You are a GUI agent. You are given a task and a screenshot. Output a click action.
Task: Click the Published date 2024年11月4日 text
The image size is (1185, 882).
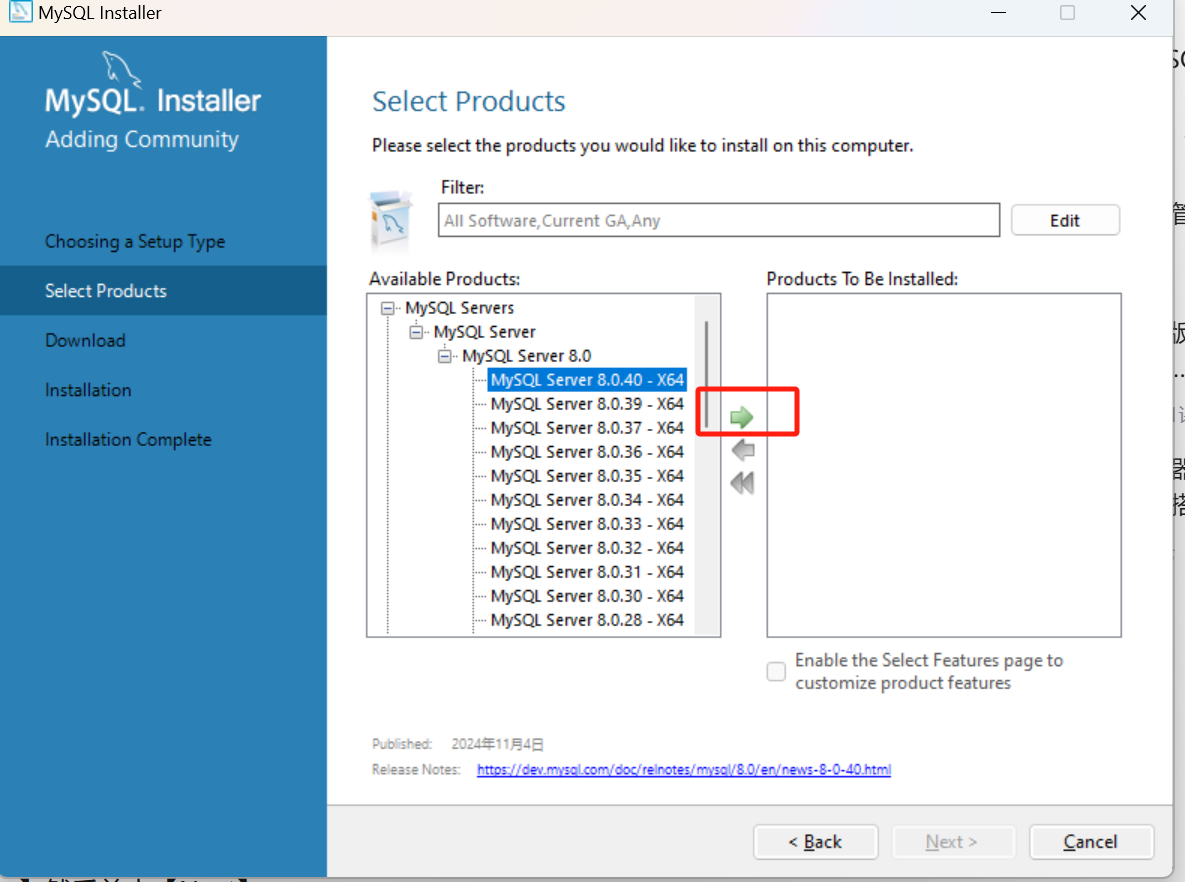497,744
